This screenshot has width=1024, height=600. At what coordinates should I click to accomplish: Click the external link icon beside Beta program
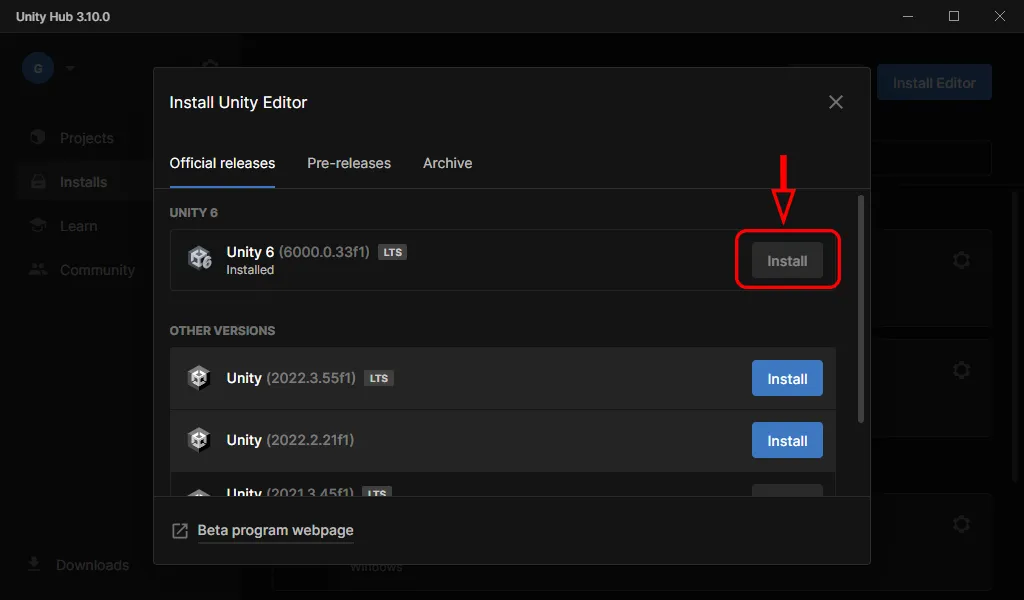click(x=180, y=531)
